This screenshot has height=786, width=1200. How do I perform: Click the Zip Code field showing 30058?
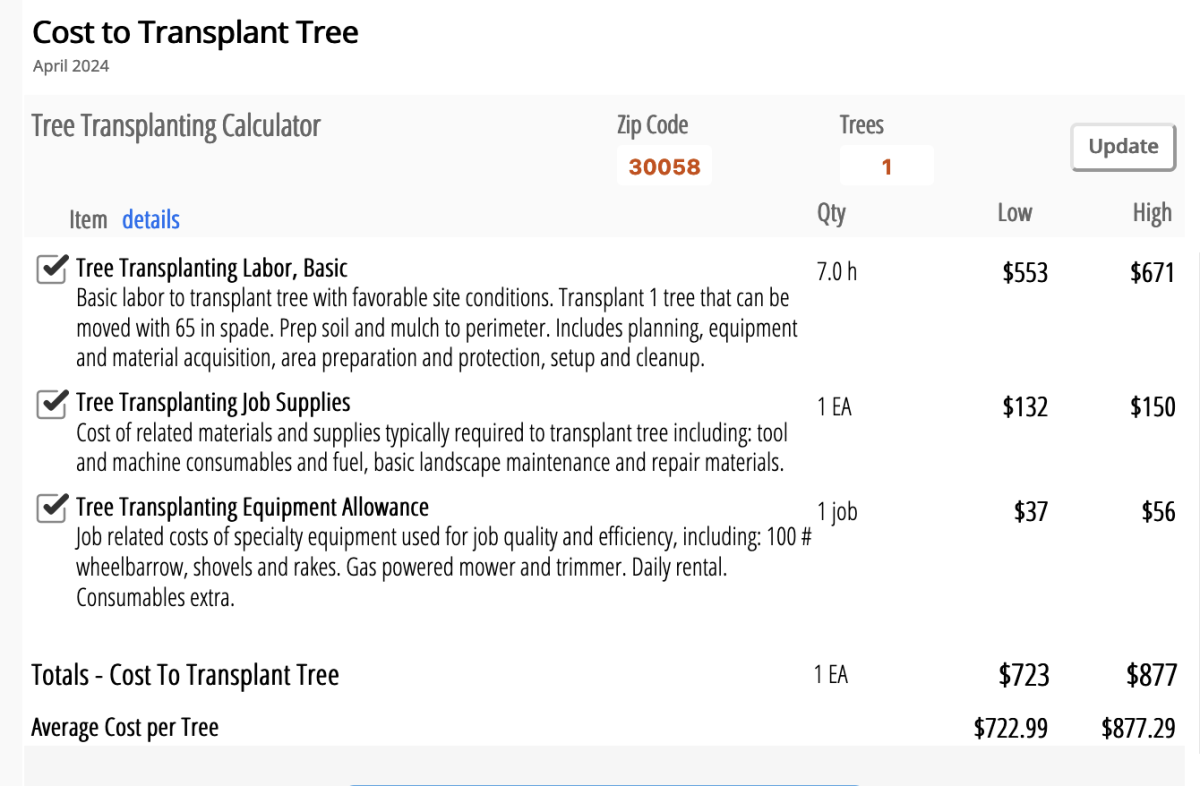(x=665, y=166)
